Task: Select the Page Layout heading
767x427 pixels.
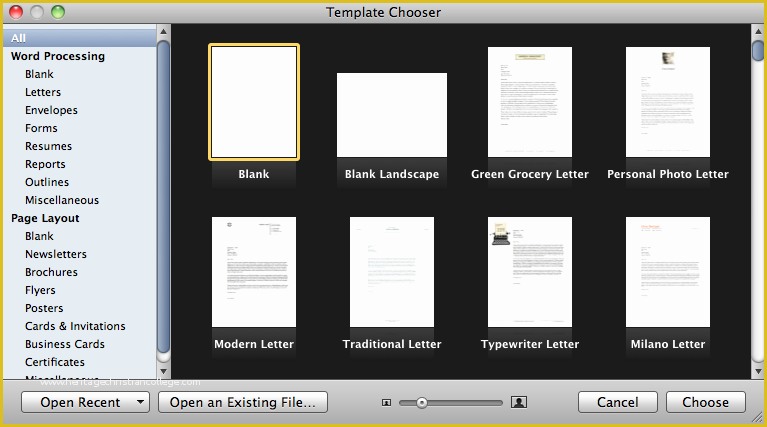Action: point(45,218)
